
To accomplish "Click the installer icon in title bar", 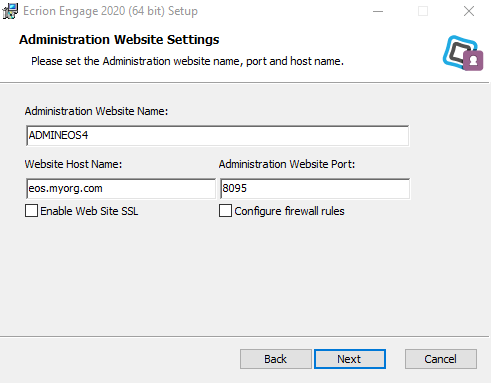I will 10,11.
